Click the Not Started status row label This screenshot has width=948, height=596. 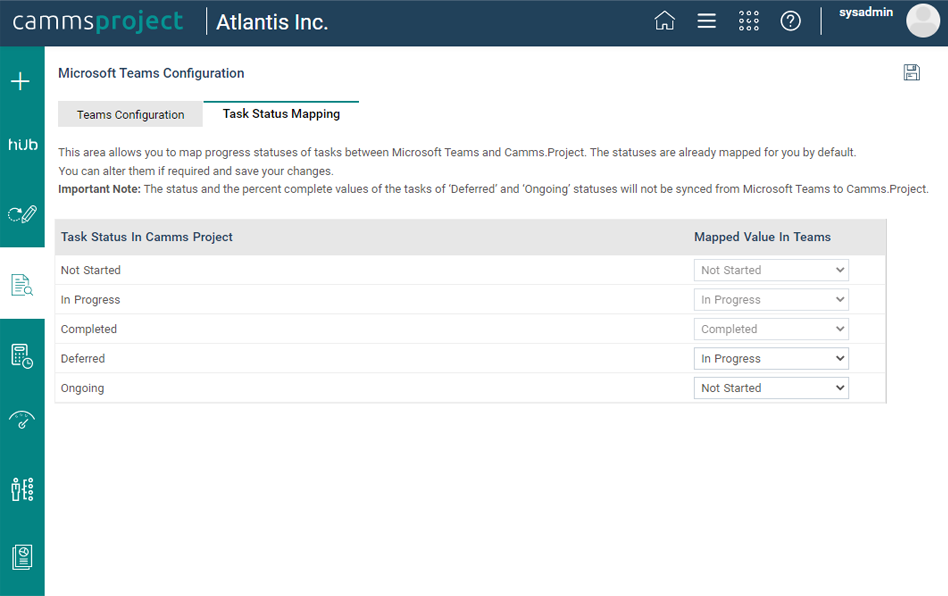(x=91, y=270)
